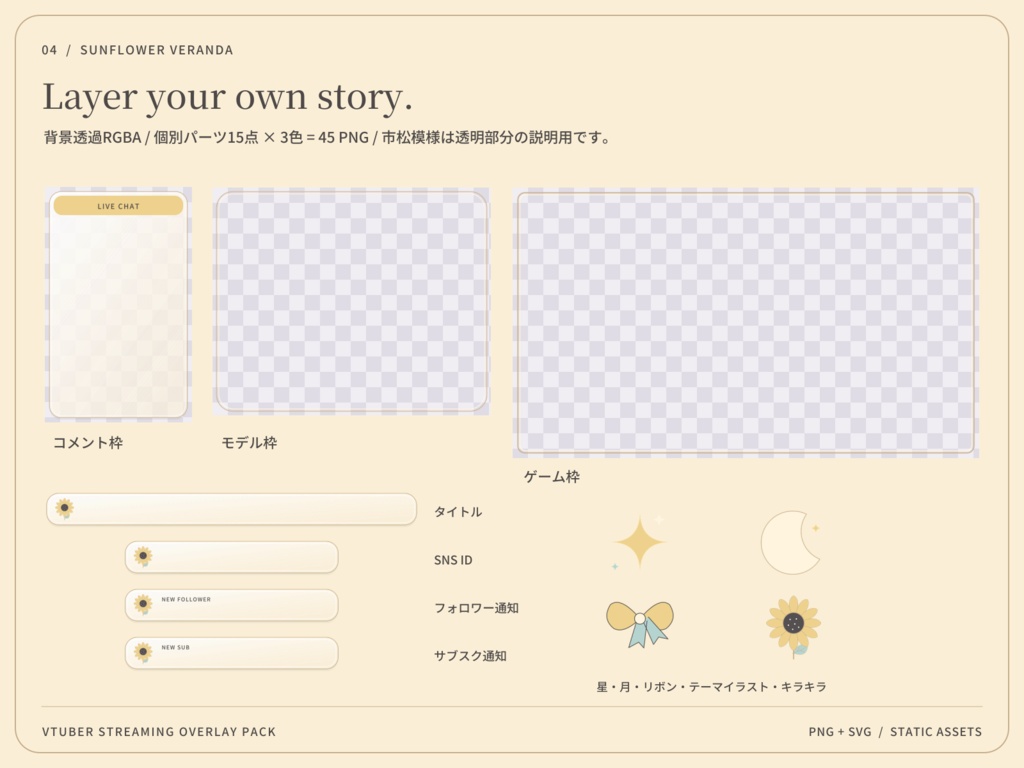Click the yellow ribbon bow illustration
The image size is (1024, 768).
click(x=640, y=624)
